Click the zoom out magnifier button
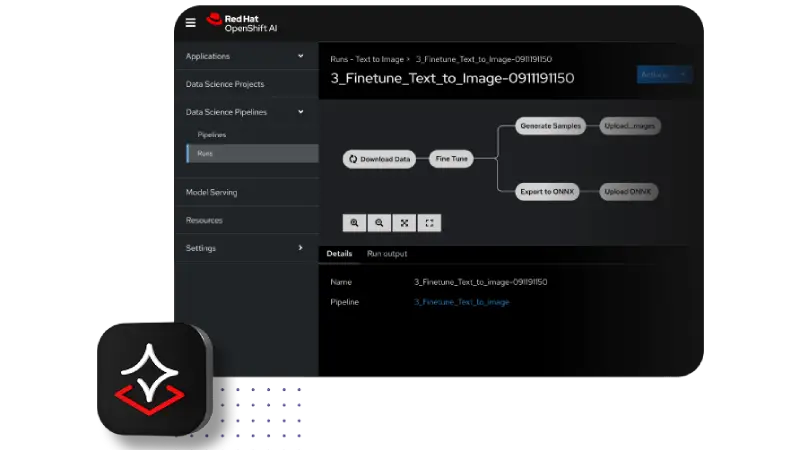 click(x=379, y=223)
